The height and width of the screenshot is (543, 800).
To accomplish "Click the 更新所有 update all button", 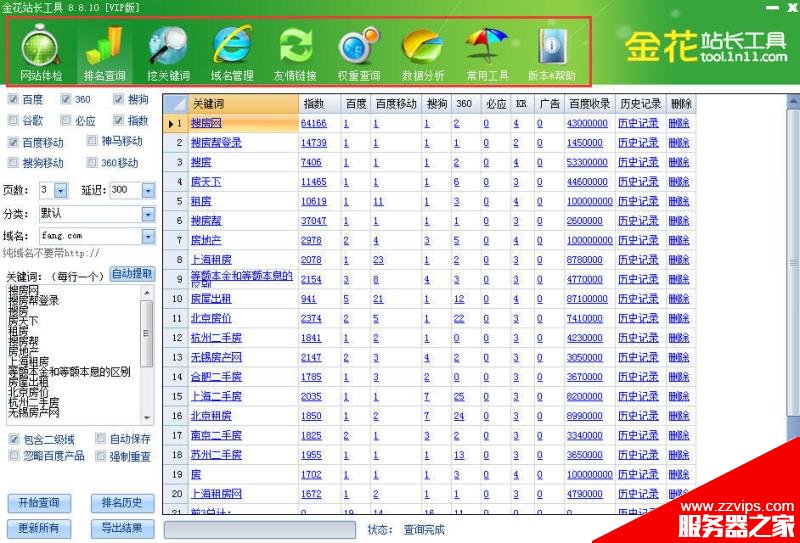I will (39, 528).
